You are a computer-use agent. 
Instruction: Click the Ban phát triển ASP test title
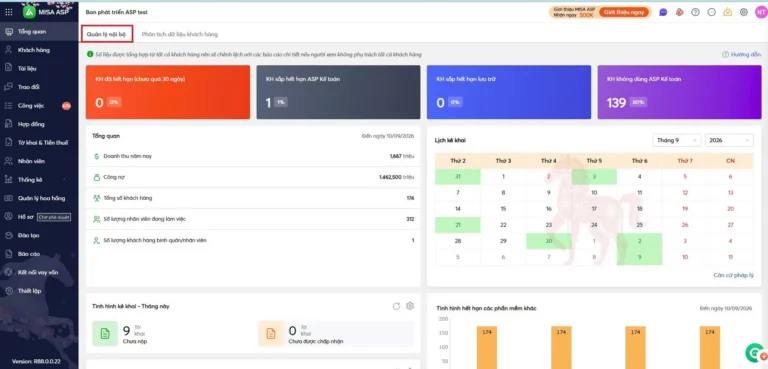[x=117, y=12]
